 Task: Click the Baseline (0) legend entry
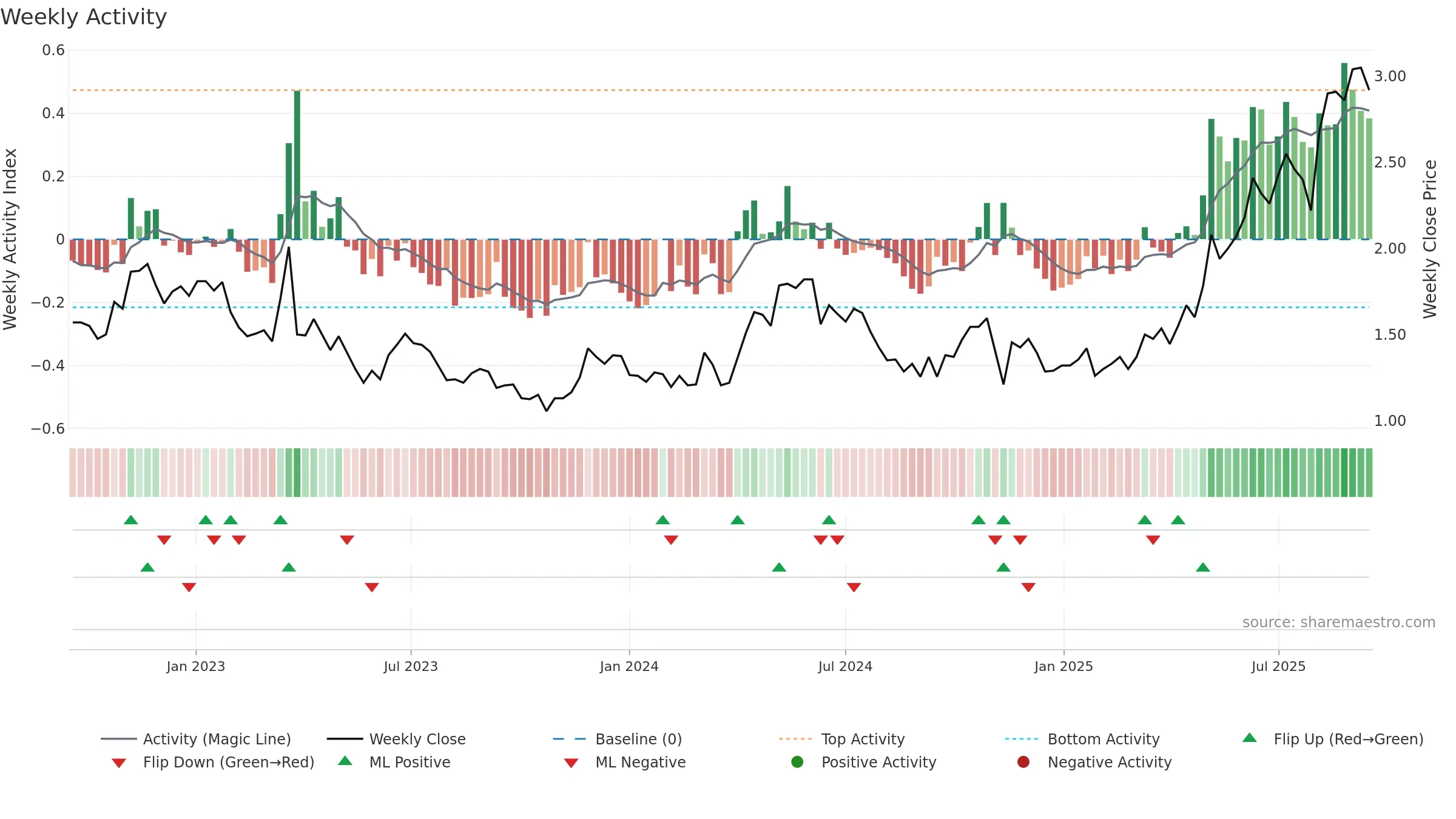coord(618,739)
